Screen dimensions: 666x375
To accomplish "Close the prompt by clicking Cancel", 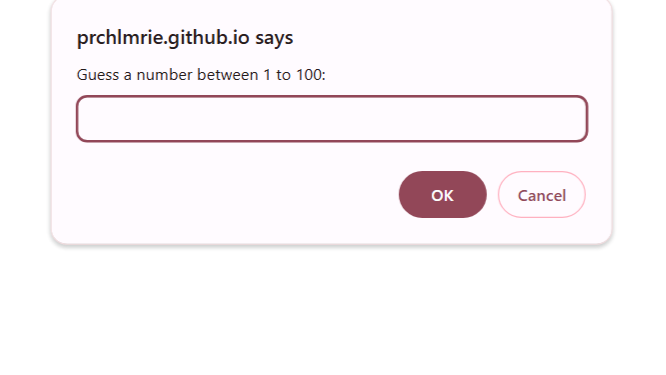I will [x=542, y=195].
